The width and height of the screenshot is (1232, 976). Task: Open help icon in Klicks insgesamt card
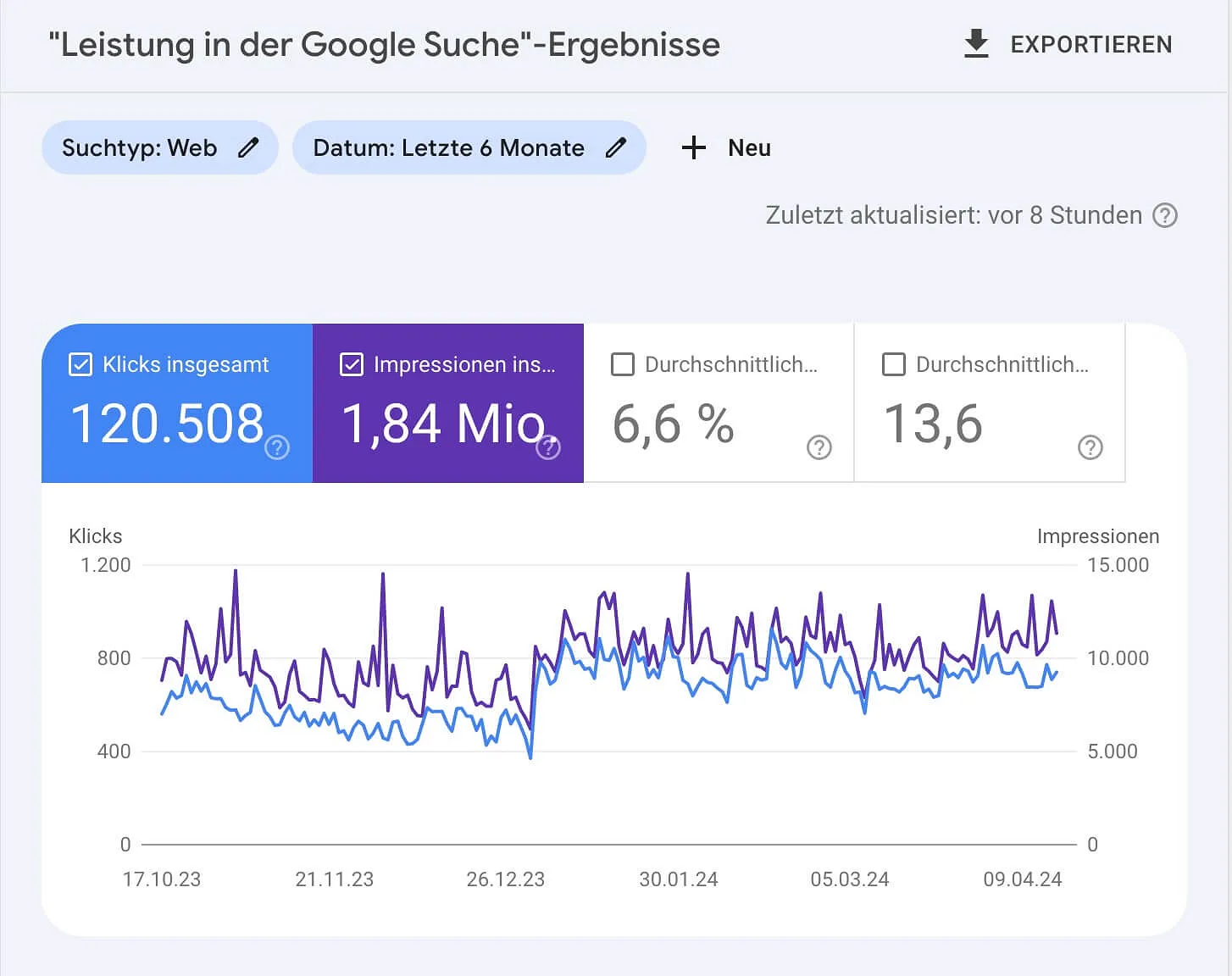[277, 447]
